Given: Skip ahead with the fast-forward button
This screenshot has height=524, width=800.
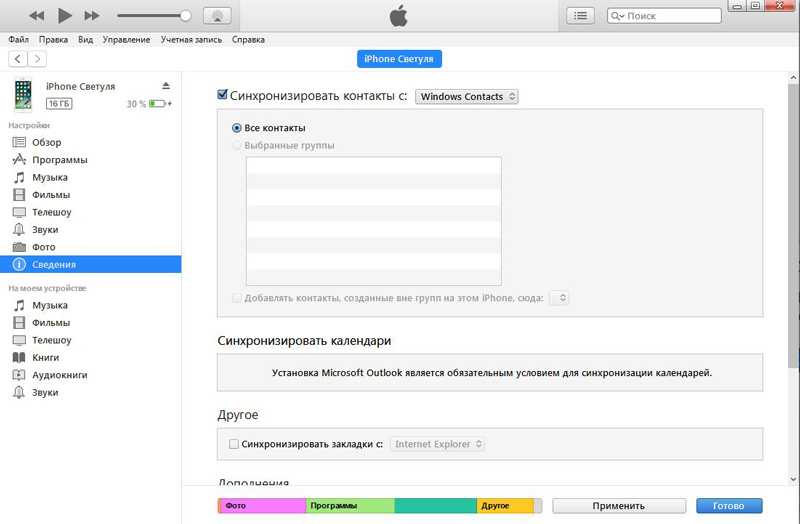Looking at the screenshot, I should (92, 16).
